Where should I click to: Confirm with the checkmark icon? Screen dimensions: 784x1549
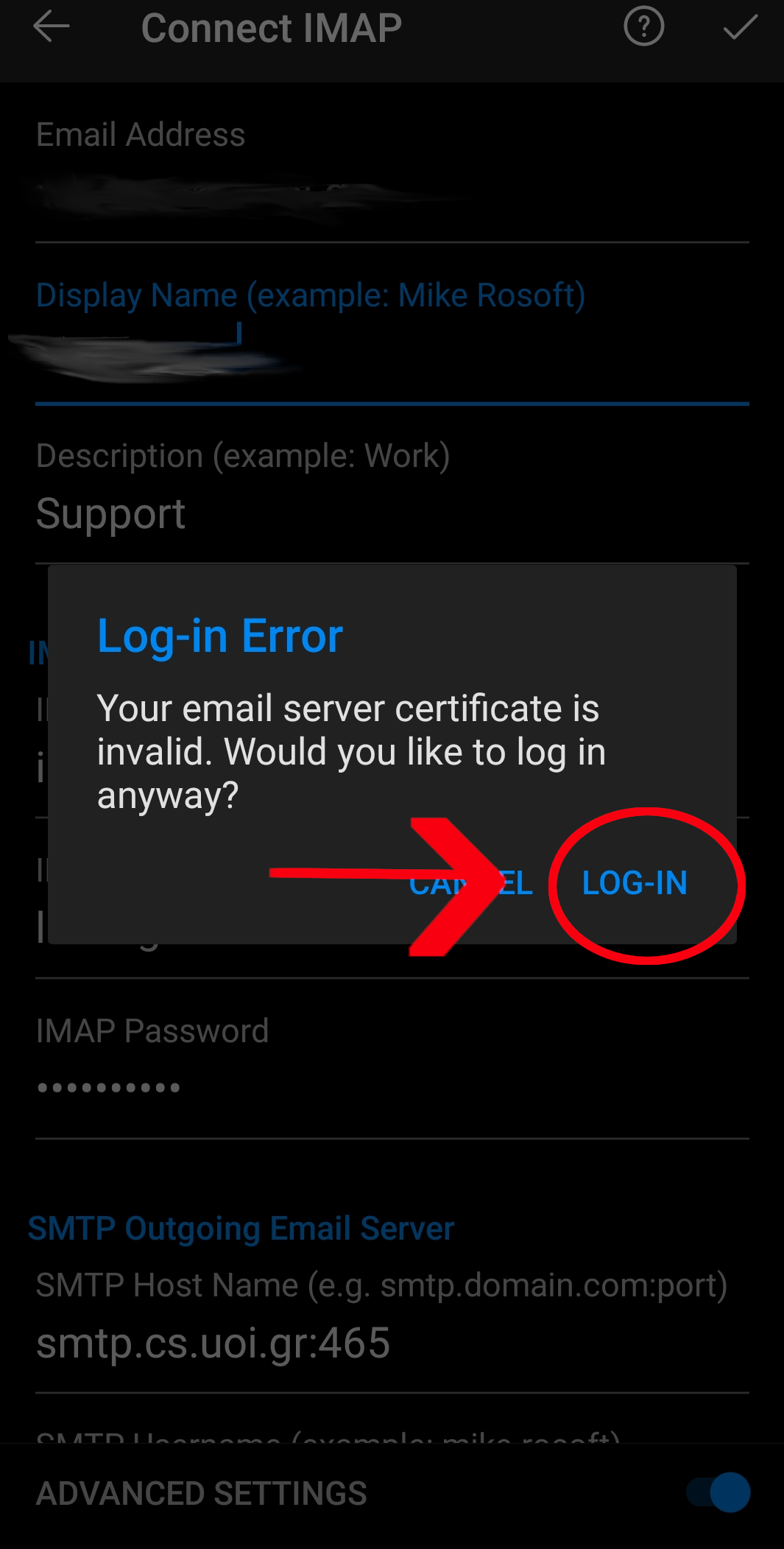pyautogui.click(x=740, y=27)
